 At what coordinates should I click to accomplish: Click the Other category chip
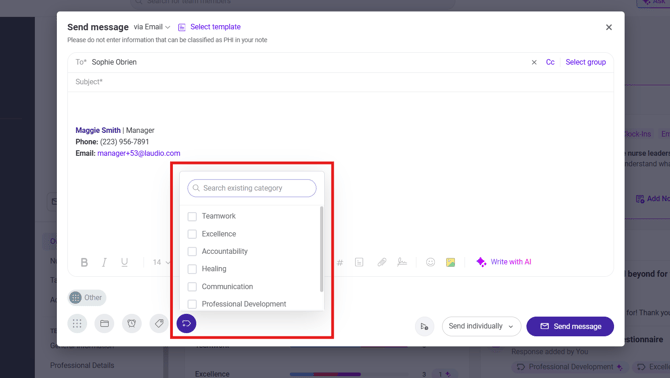(87, 297)
